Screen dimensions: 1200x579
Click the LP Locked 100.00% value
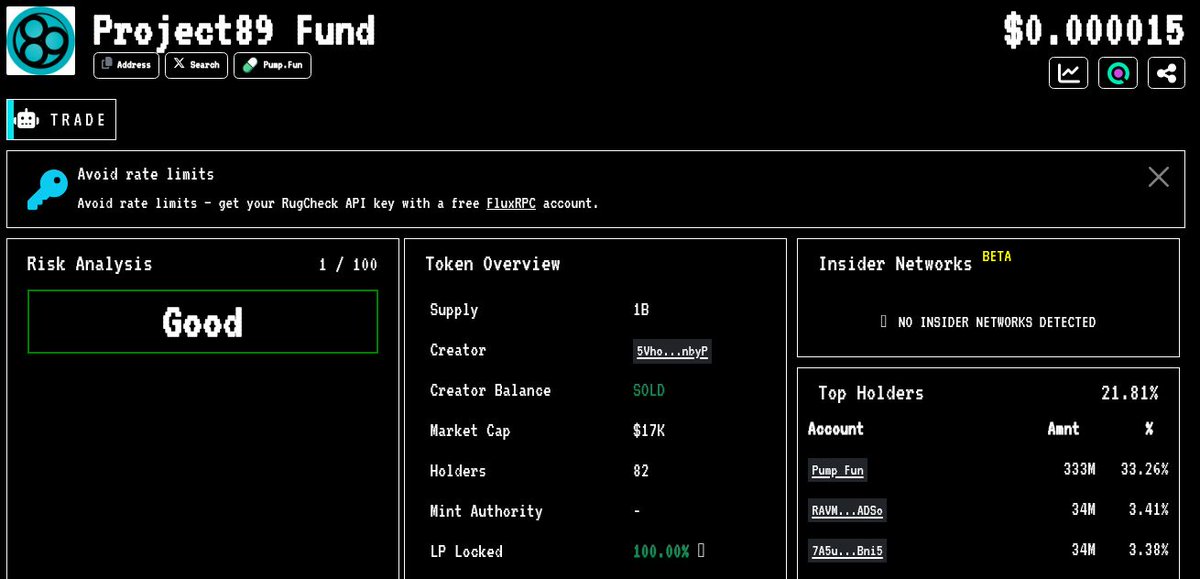[x=661, y=551]
